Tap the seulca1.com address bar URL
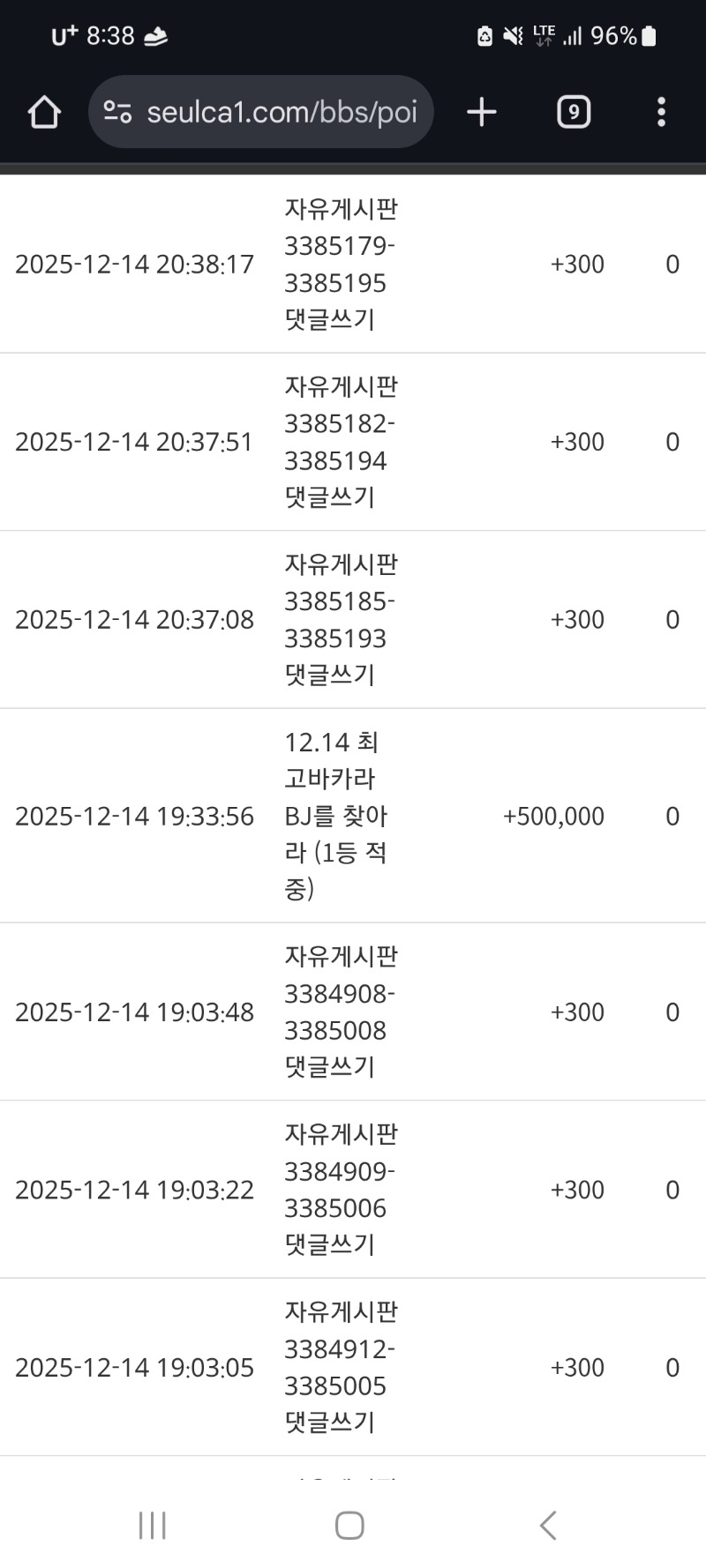The image size is (706, 1568). click(x=282, y=112)
